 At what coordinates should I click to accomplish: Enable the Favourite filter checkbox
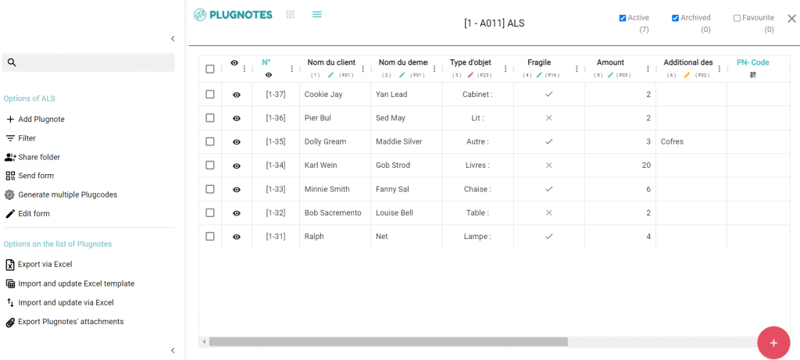click(x=737, y=18)
